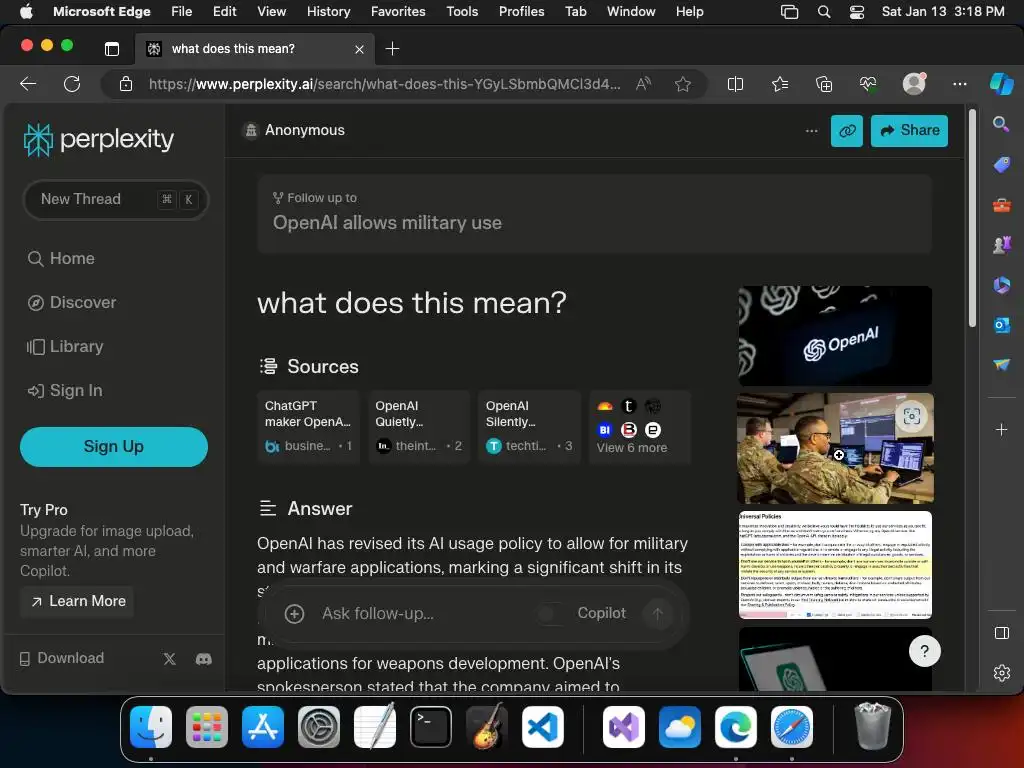Open Edge sidebar Outlook icon
The height and width of the screenshot is (768, 1024).
1001,325
